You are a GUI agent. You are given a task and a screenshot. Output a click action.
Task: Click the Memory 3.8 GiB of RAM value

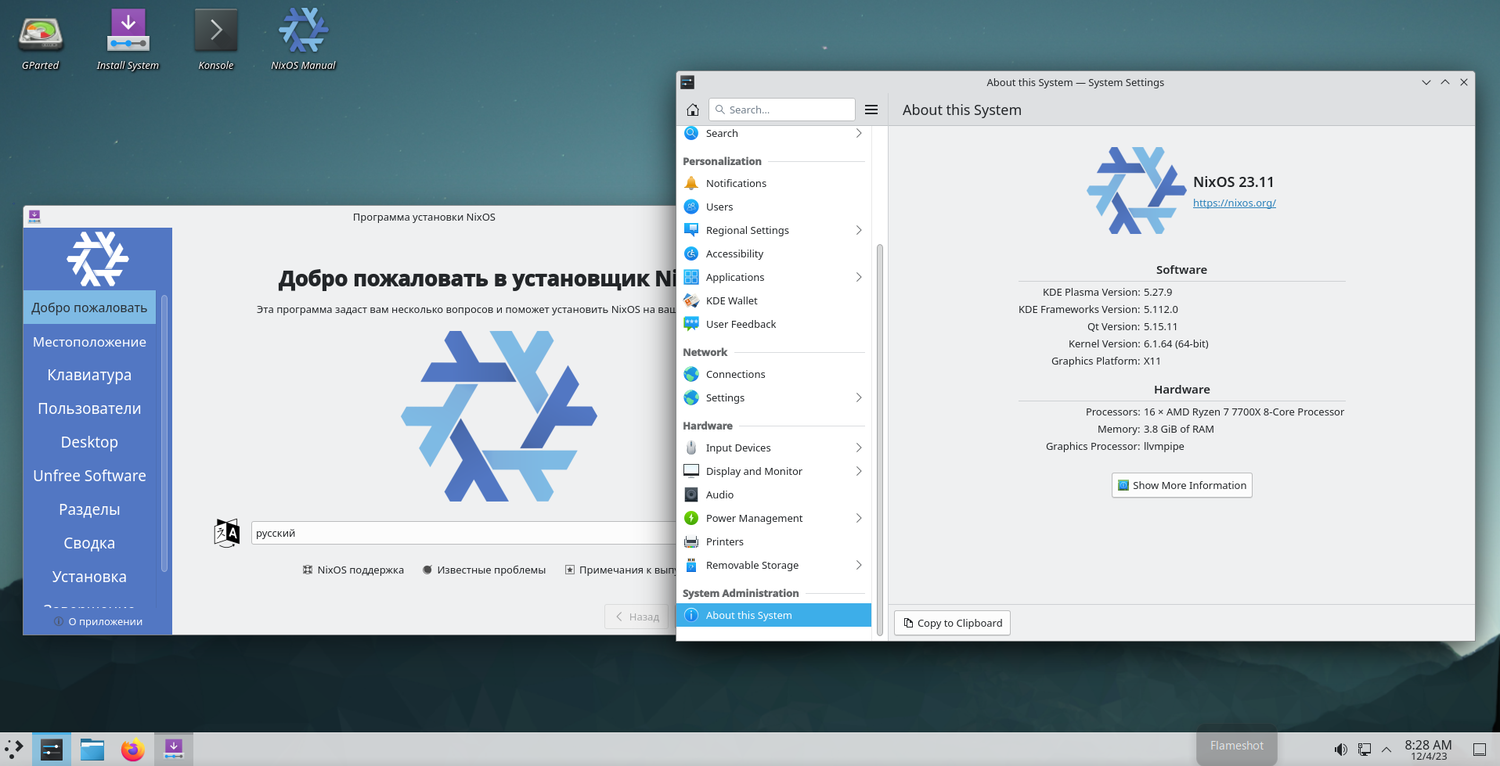pyautogui.click(x=1179, y=429)
